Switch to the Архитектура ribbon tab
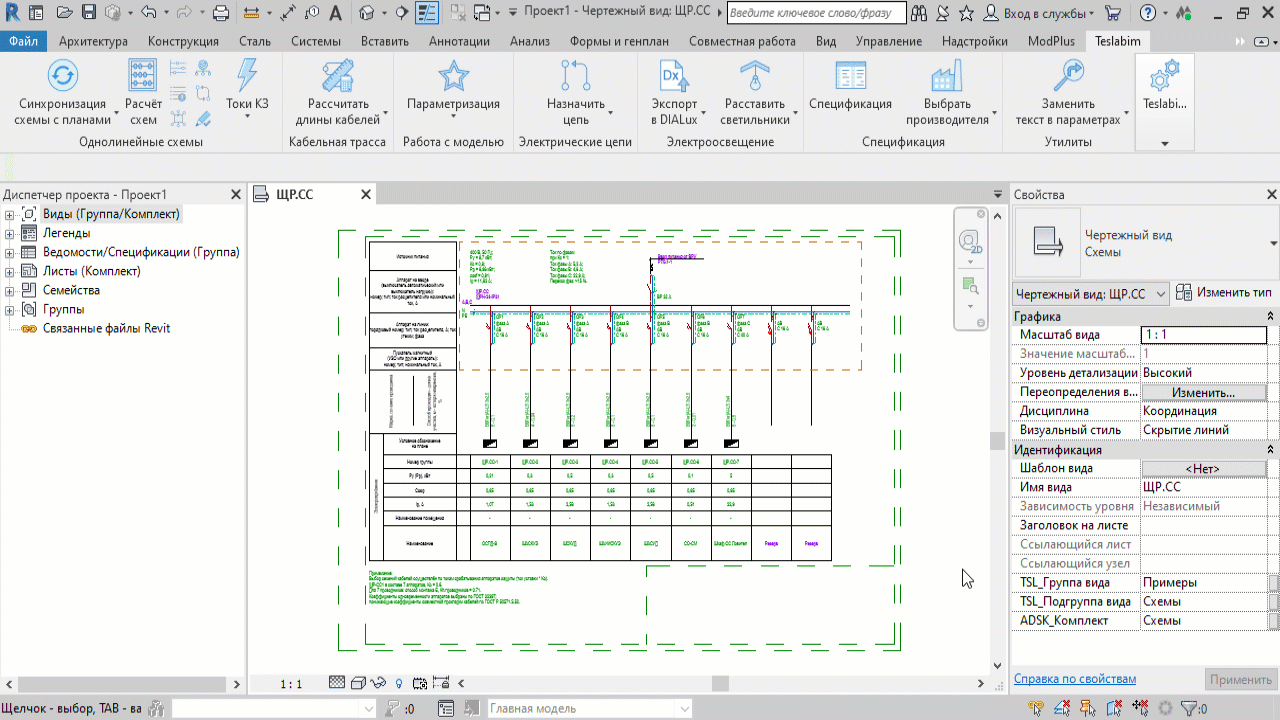 (x=93, y=41)
